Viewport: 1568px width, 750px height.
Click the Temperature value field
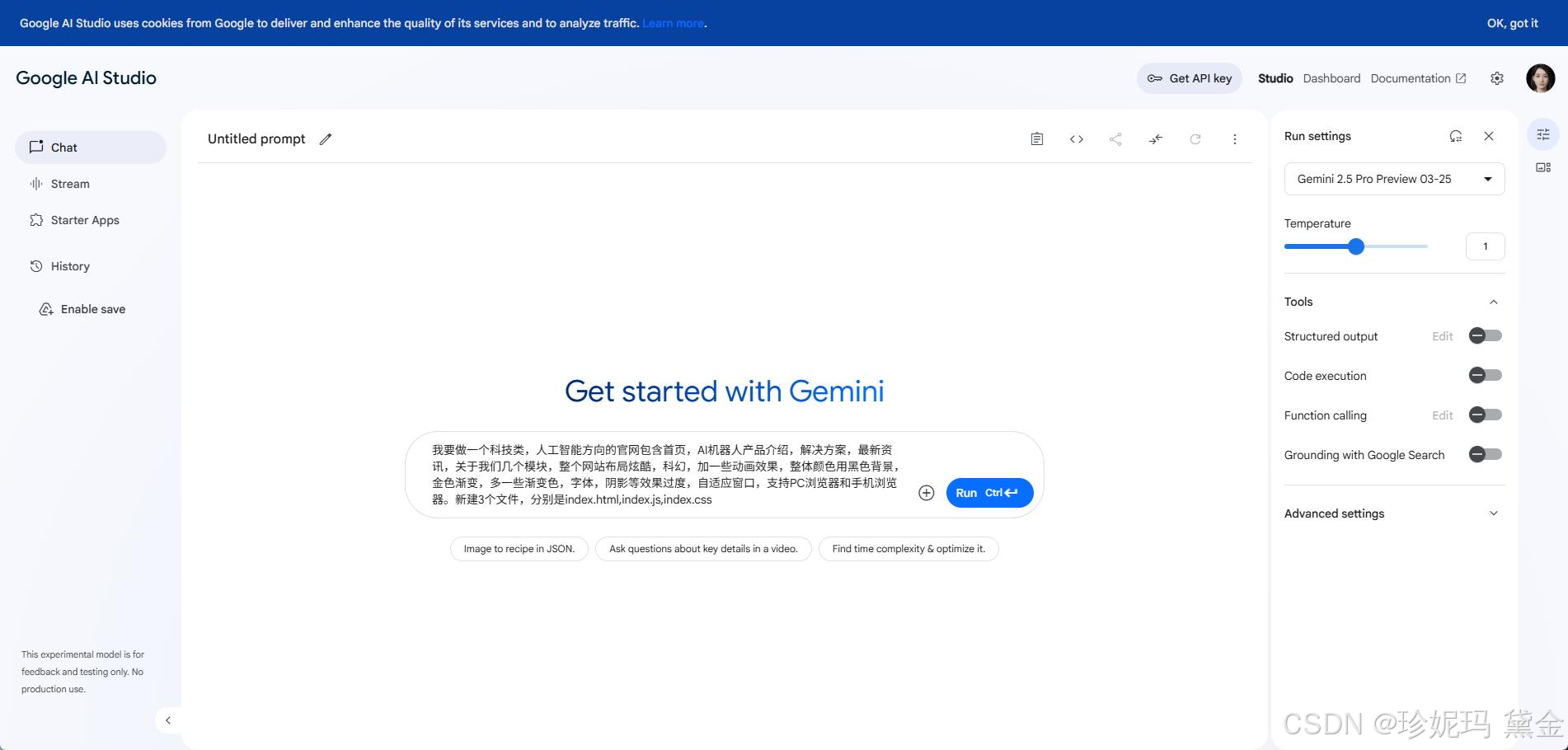[x=1485, y=246]
